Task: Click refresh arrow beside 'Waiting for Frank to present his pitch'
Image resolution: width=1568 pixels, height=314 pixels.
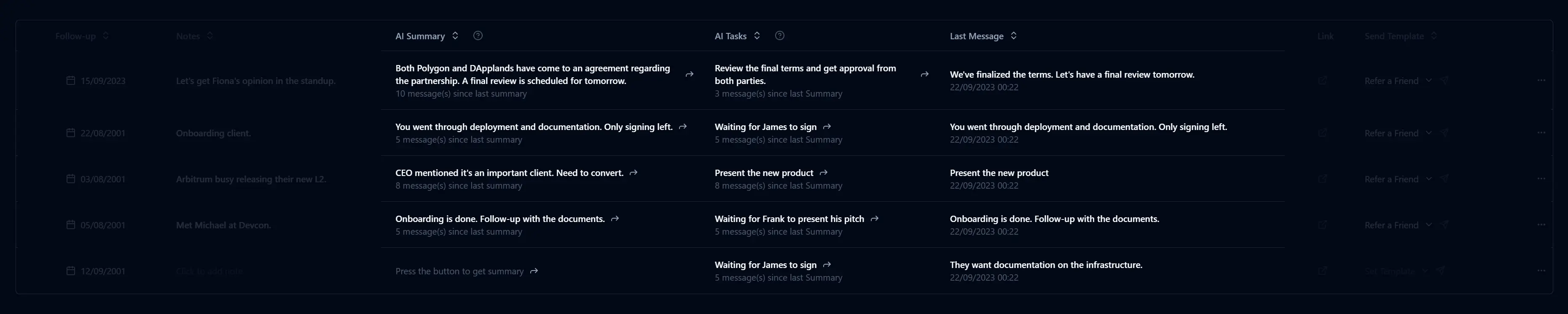Action: [874, 219]
